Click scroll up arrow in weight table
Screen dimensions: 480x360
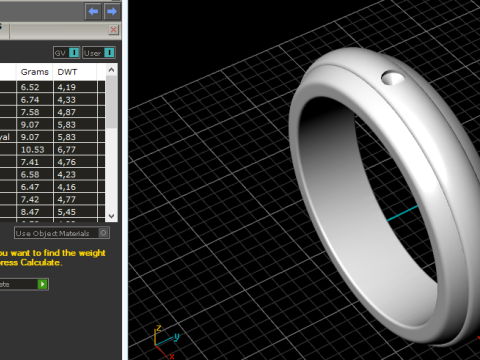[x=111, y=70]
